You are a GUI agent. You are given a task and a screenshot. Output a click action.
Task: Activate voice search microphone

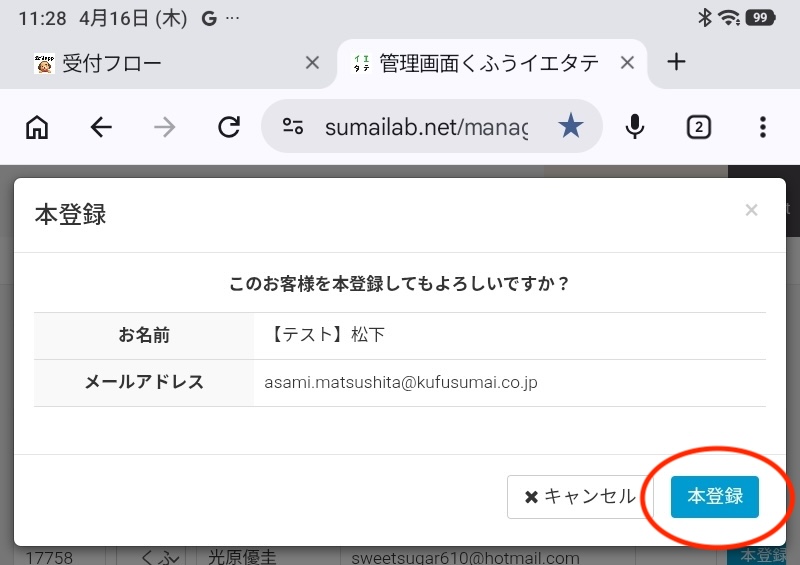tap(634, 127)
